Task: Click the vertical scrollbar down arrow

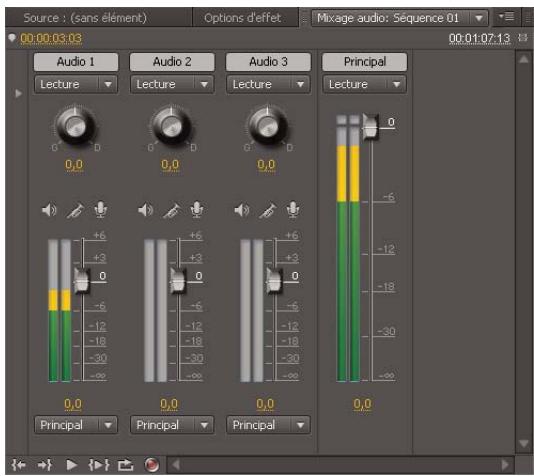Action: click(x=524, y=443)
